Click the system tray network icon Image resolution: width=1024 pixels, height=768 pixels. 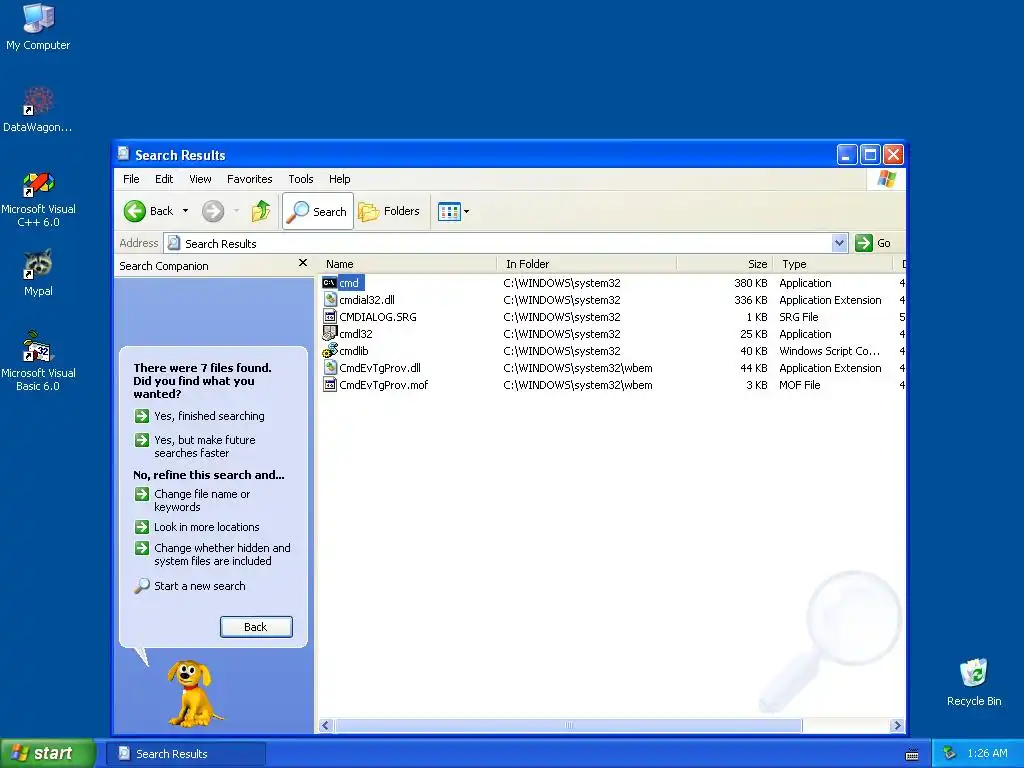[x=950, y=753]
